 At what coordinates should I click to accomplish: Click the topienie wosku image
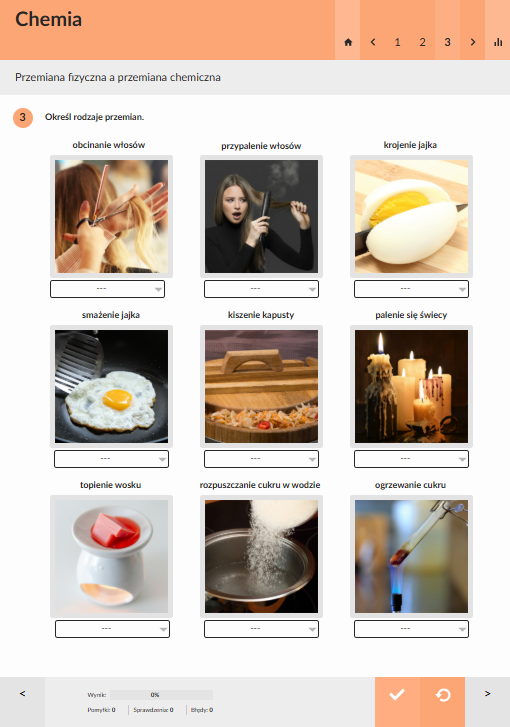[x=111, y=556]
